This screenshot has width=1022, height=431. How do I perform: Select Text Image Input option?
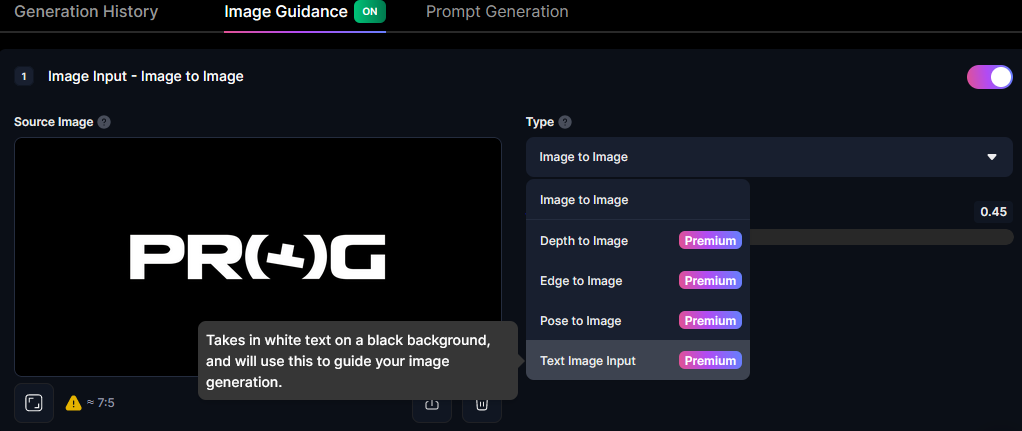[637, 361]
